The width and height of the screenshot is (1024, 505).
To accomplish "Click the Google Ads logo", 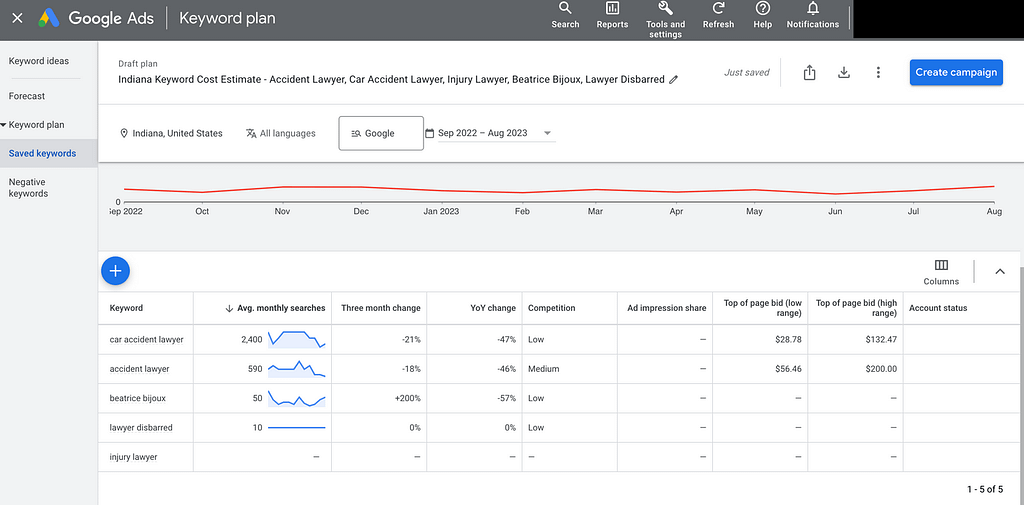I will (x=49, y=18).
